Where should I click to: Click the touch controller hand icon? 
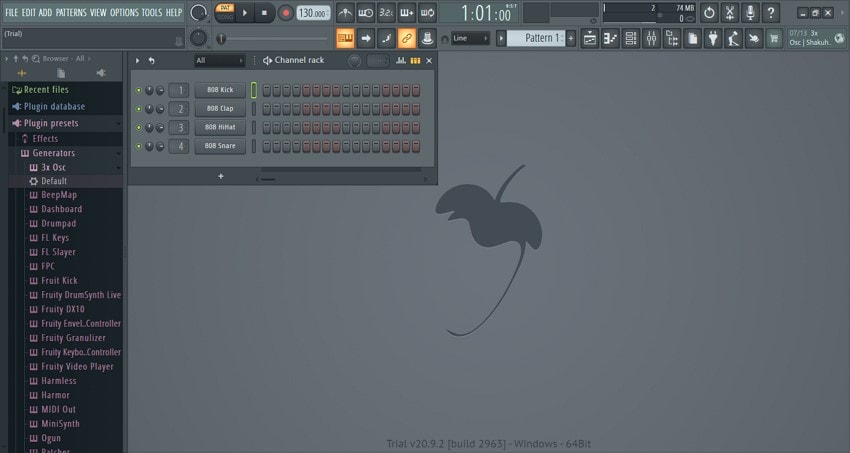(x=754, y=38)
